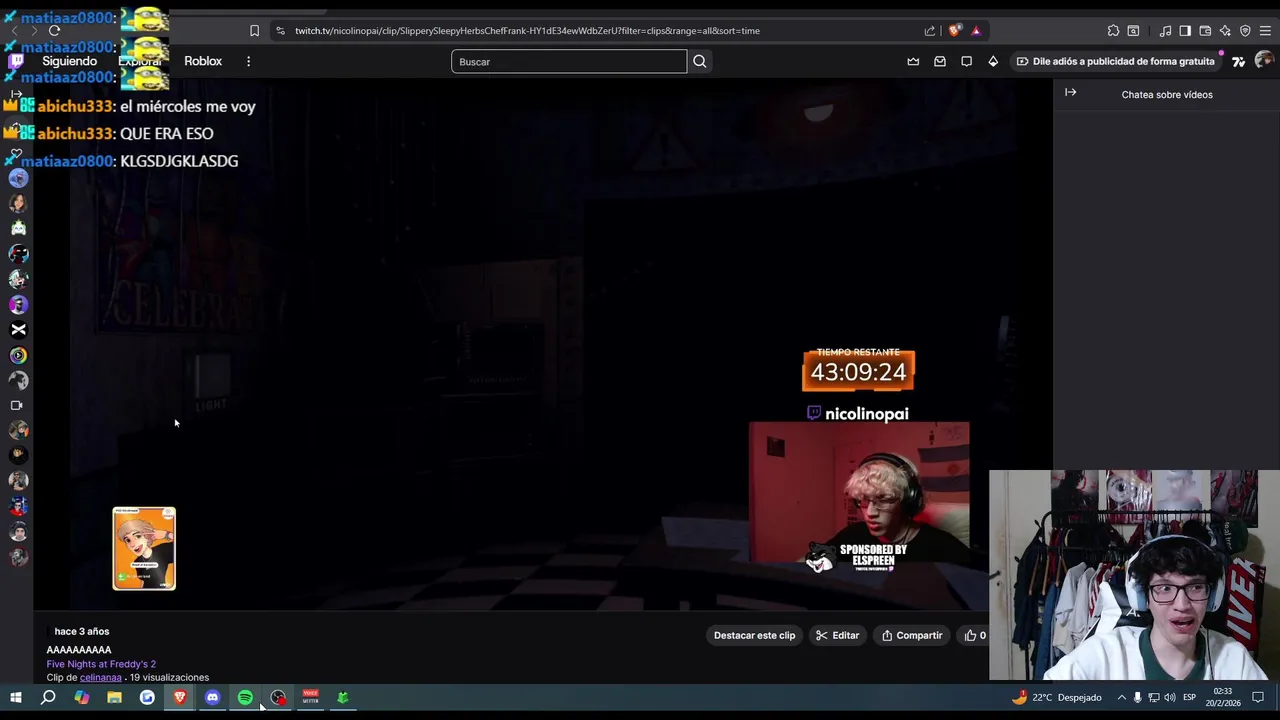1280x720 pixels.
Task: Click the avatar card thumbnail in the video
Action: (144, 548)
